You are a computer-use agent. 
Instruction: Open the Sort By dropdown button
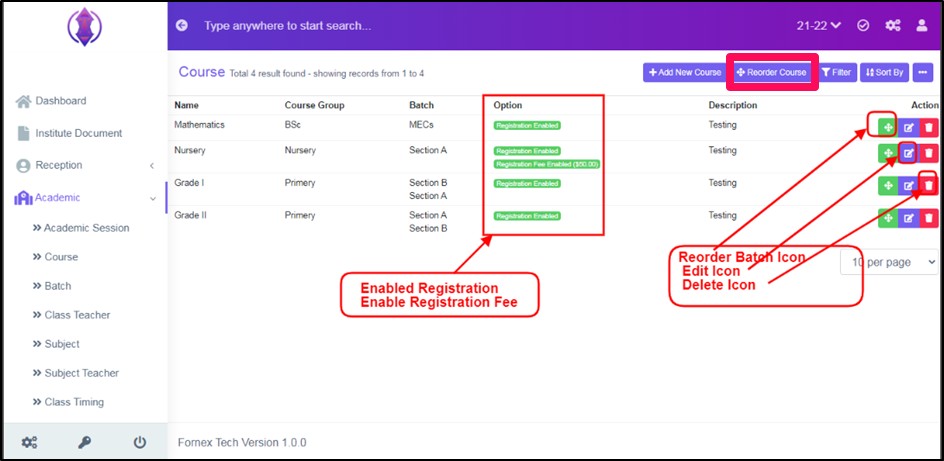click(x=884, y=72)
